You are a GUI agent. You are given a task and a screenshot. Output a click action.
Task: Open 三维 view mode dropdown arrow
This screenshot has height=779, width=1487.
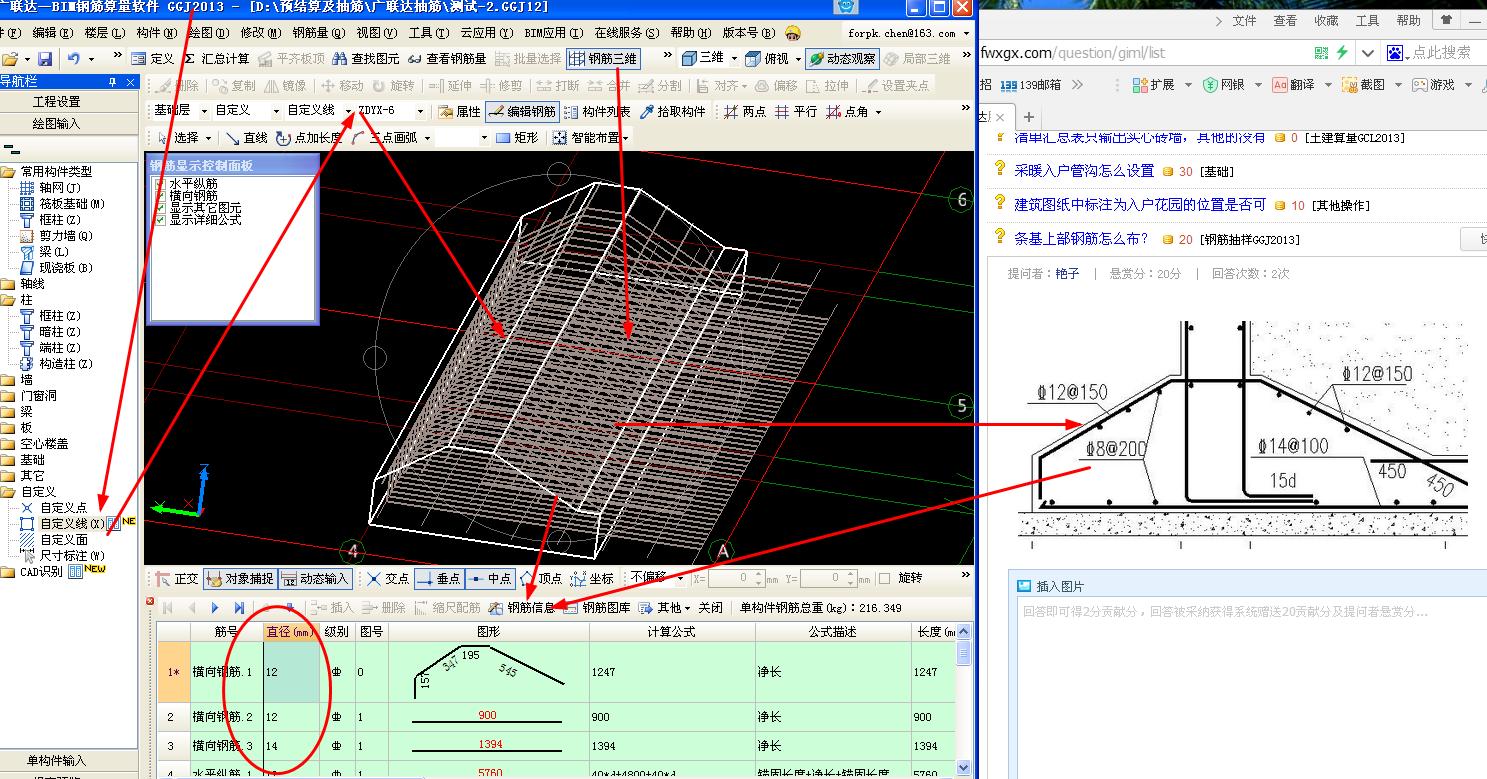pos(734,59)
